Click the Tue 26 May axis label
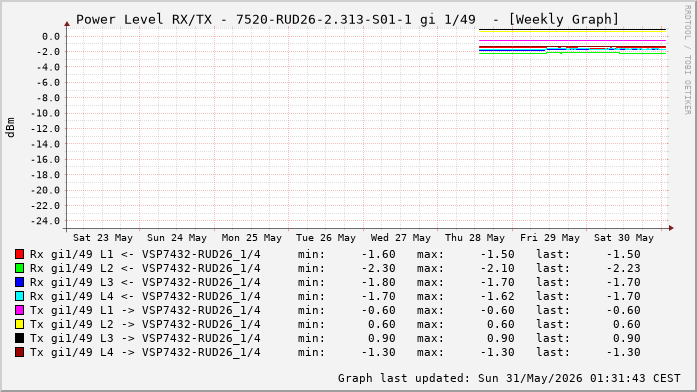 tap(326, 238)
